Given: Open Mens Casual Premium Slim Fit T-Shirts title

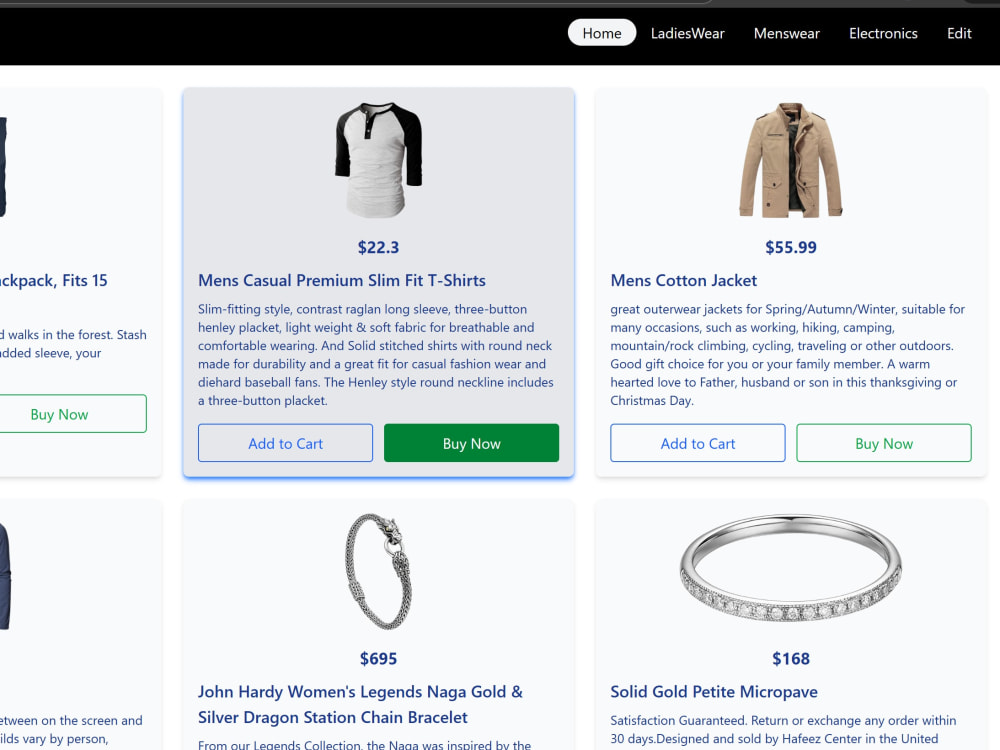Looking at the screenshot, I should click(x=342, y=281).
